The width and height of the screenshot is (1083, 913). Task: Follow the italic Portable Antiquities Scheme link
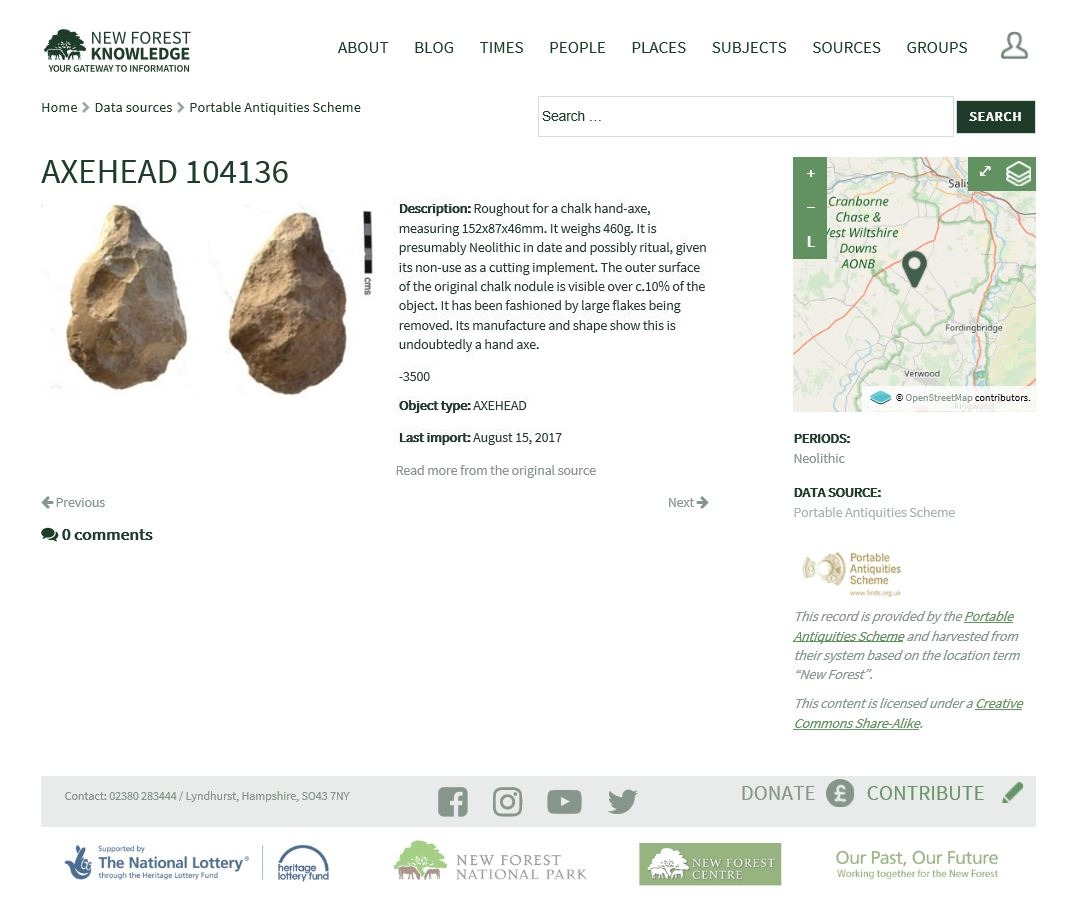click(x=903, y=626)
